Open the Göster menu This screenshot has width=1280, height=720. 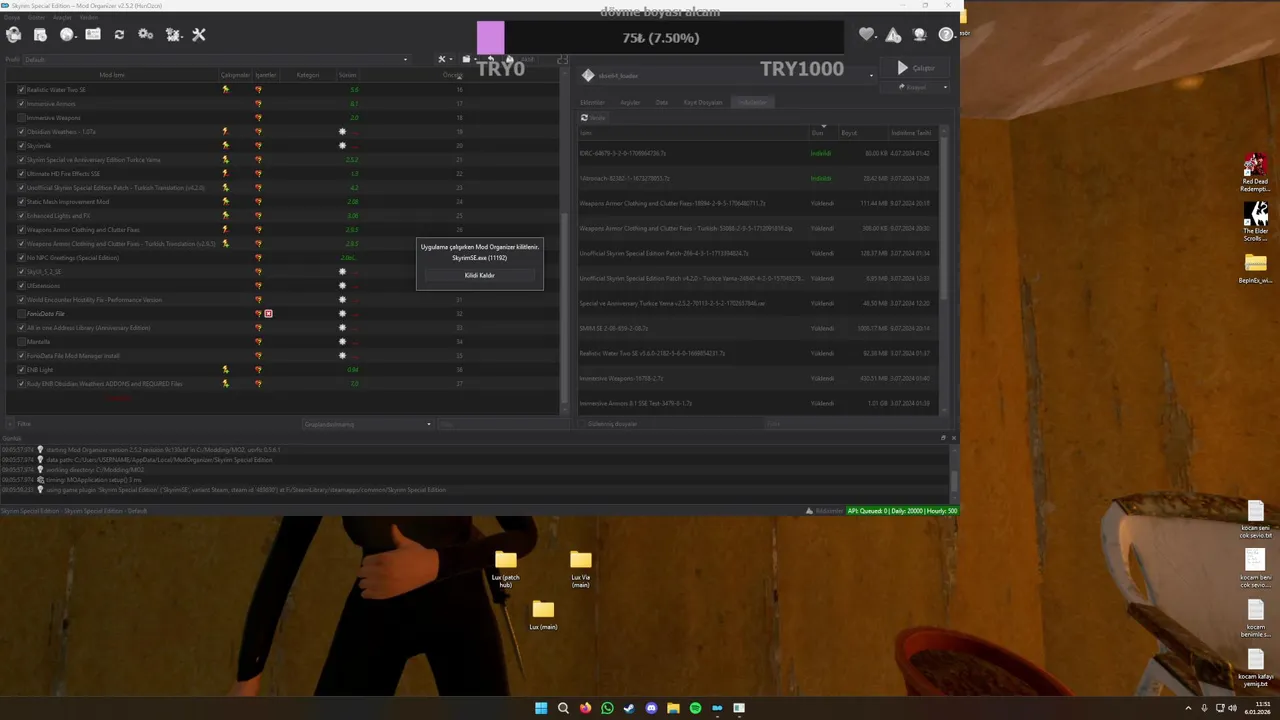pyautogui.click(x=36, y=17)
